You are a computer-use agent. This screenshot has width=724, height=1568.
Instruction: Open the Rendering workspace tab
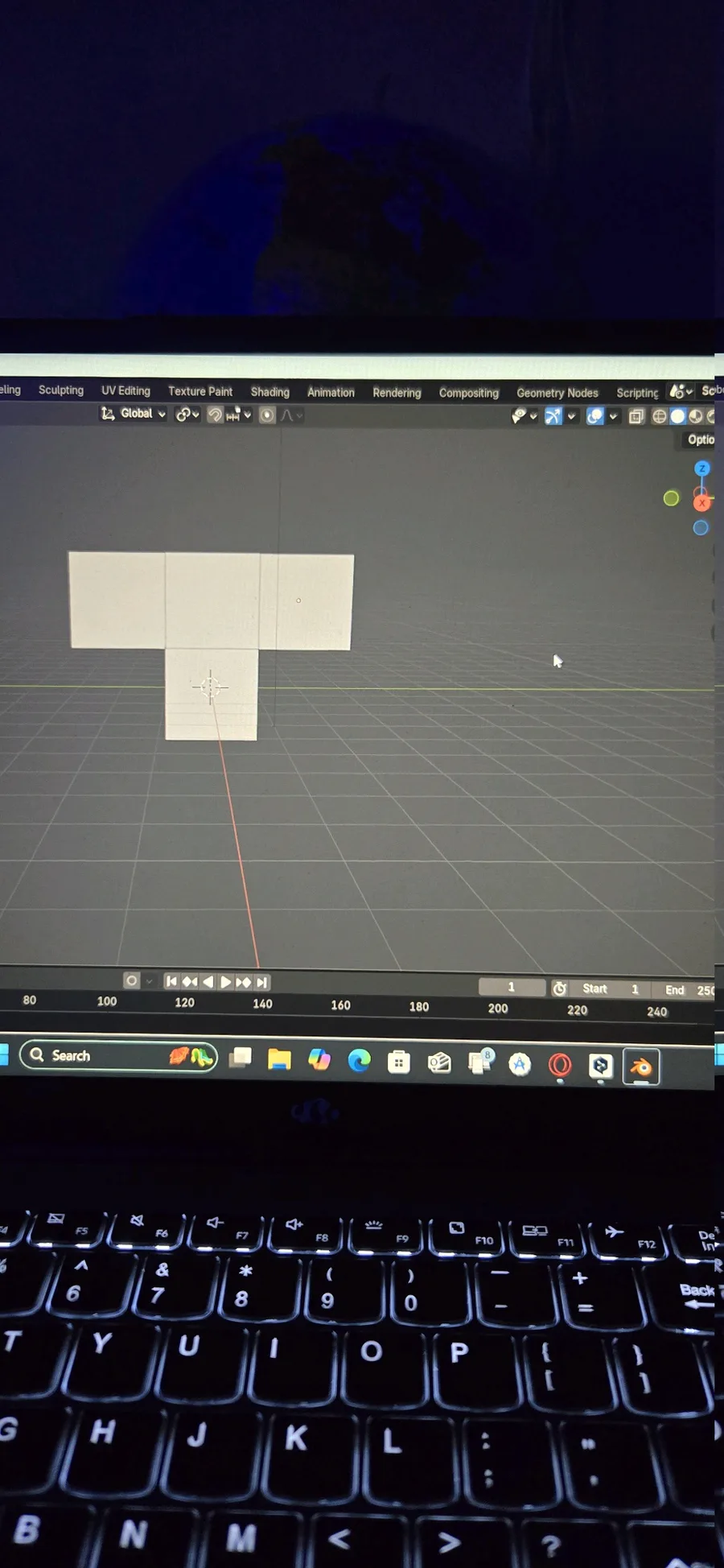pyautogui.click(x=397, y=393)
